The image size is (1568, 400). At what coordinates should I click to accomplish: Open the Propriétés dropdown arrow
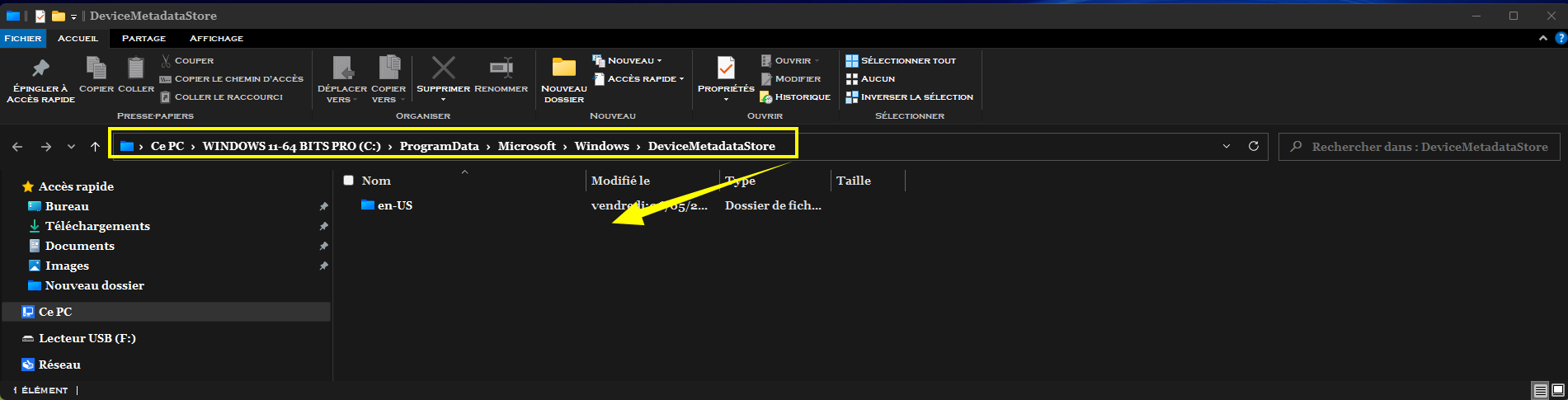pyautogui.click(x=726, y=100)
